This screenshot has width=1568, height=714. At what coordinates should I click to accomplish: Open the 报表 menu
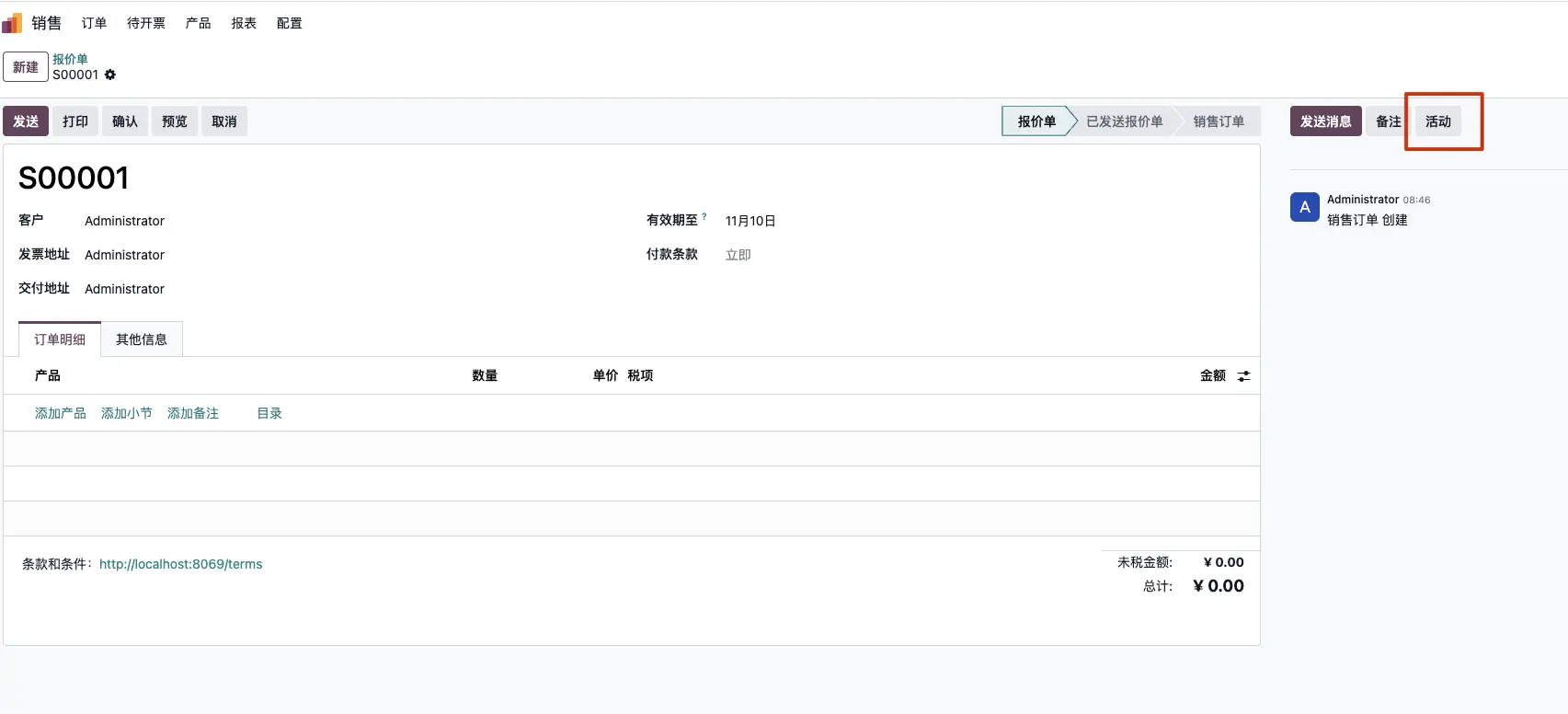(x=244, y=23)
